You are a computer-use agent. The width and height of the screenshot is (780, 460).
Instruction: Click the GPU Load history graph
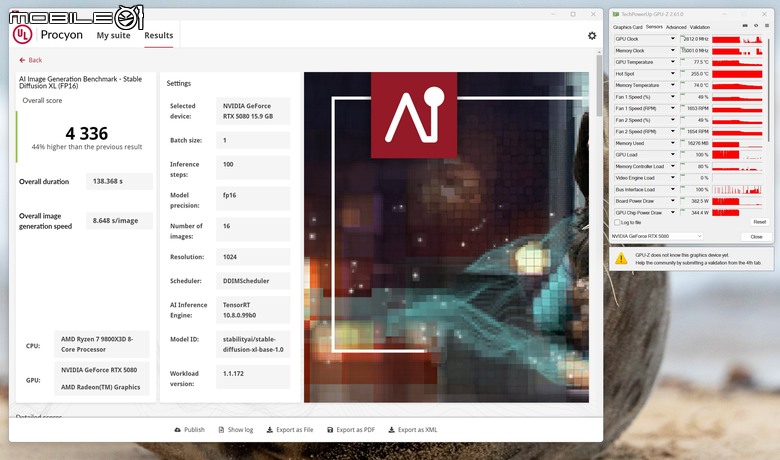click(x=737, y=155)
